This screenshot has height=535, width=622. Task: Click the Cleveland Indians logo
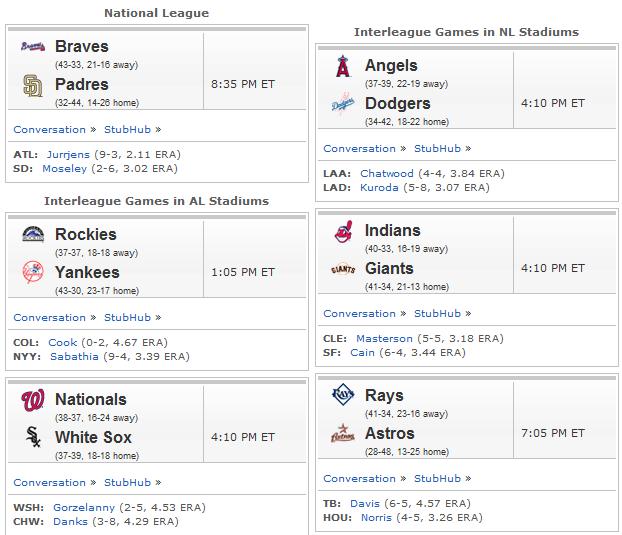(344, 232)
